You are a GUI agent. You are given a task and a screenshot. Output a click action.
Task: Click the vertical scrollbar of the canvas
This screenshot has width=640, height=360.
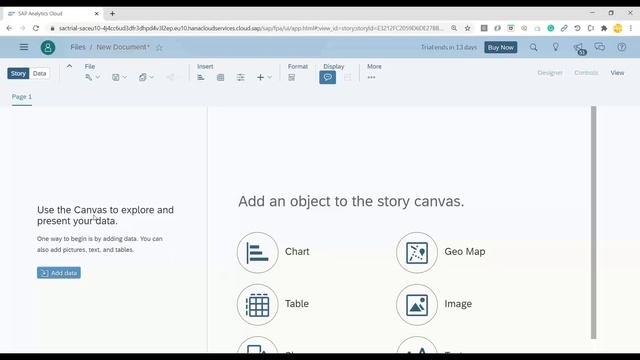[x=593, y=222]
